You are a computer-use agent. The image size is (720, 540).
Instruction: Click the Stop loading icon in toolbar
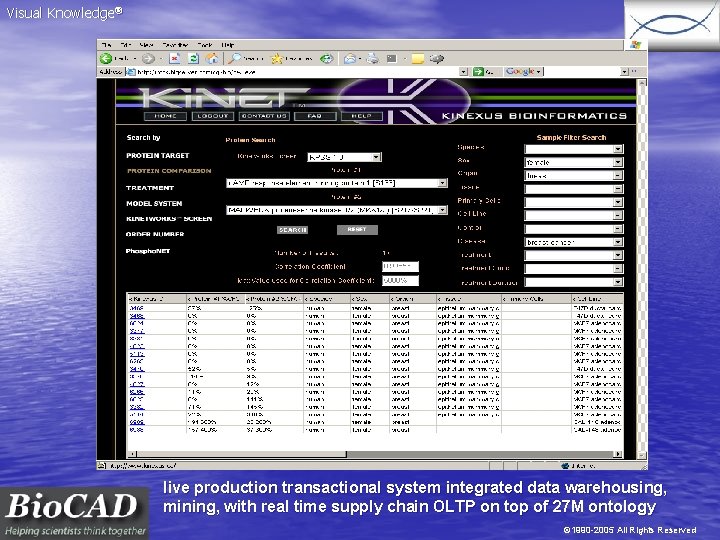pos(174,58)
